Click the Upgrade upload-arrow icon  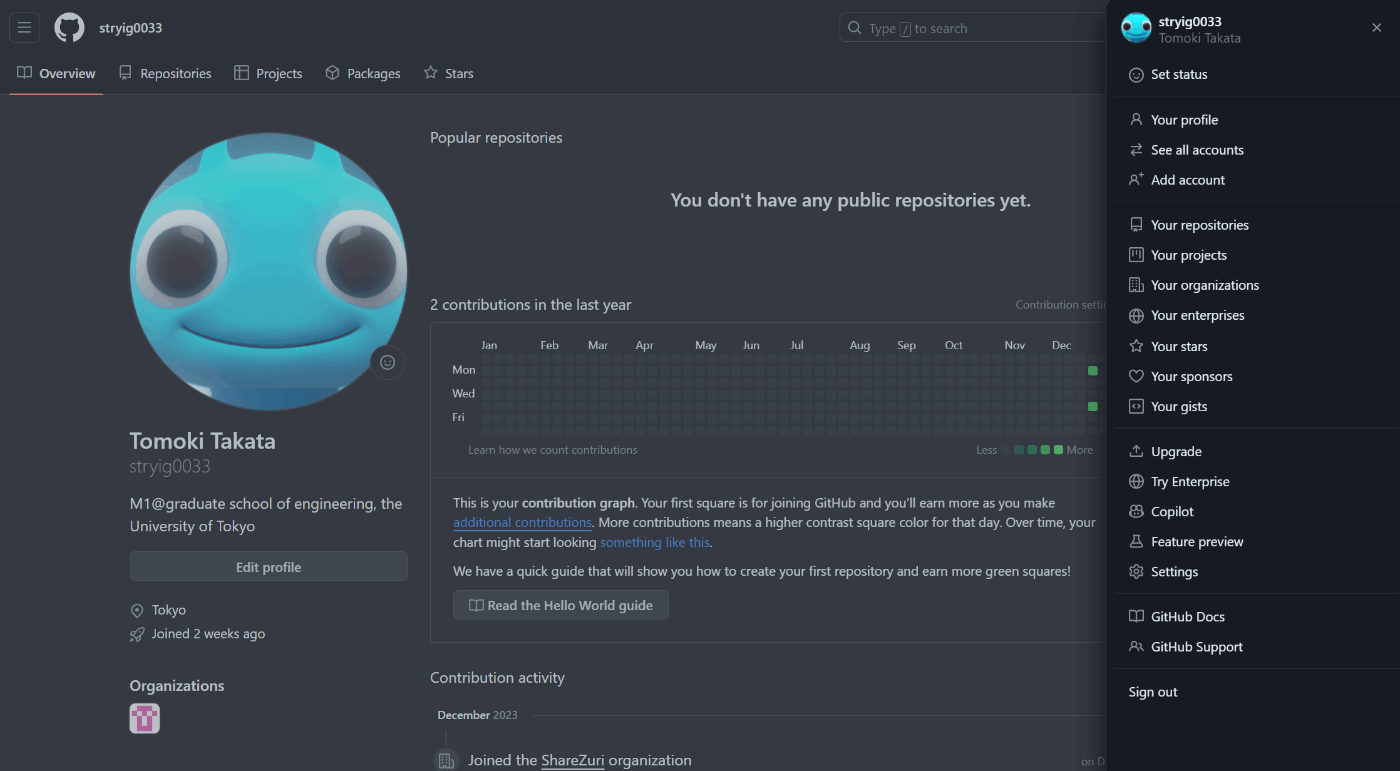click(1136, 451)
